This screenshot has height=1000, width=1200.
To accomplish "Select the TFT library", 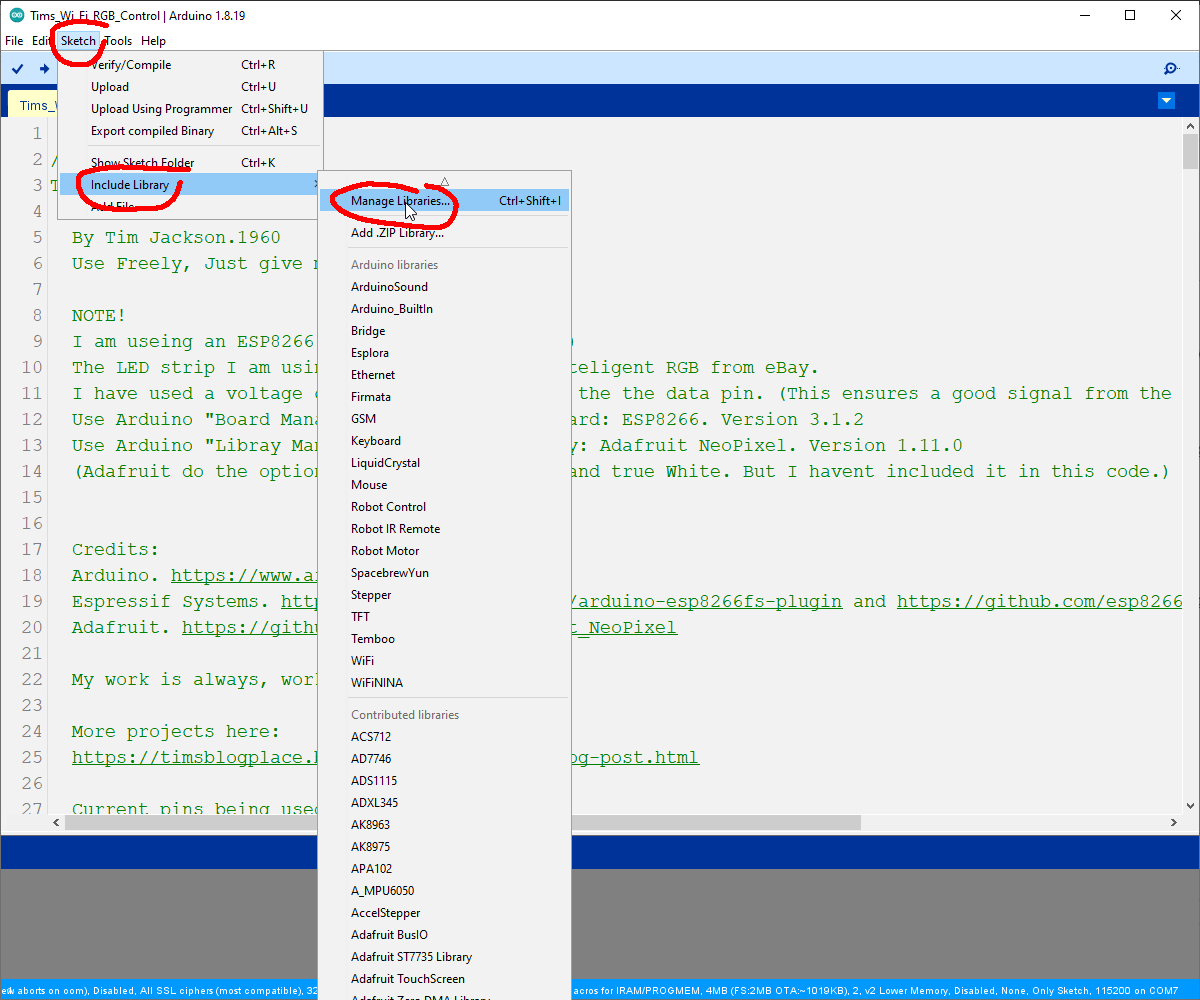I will point(444,617).
